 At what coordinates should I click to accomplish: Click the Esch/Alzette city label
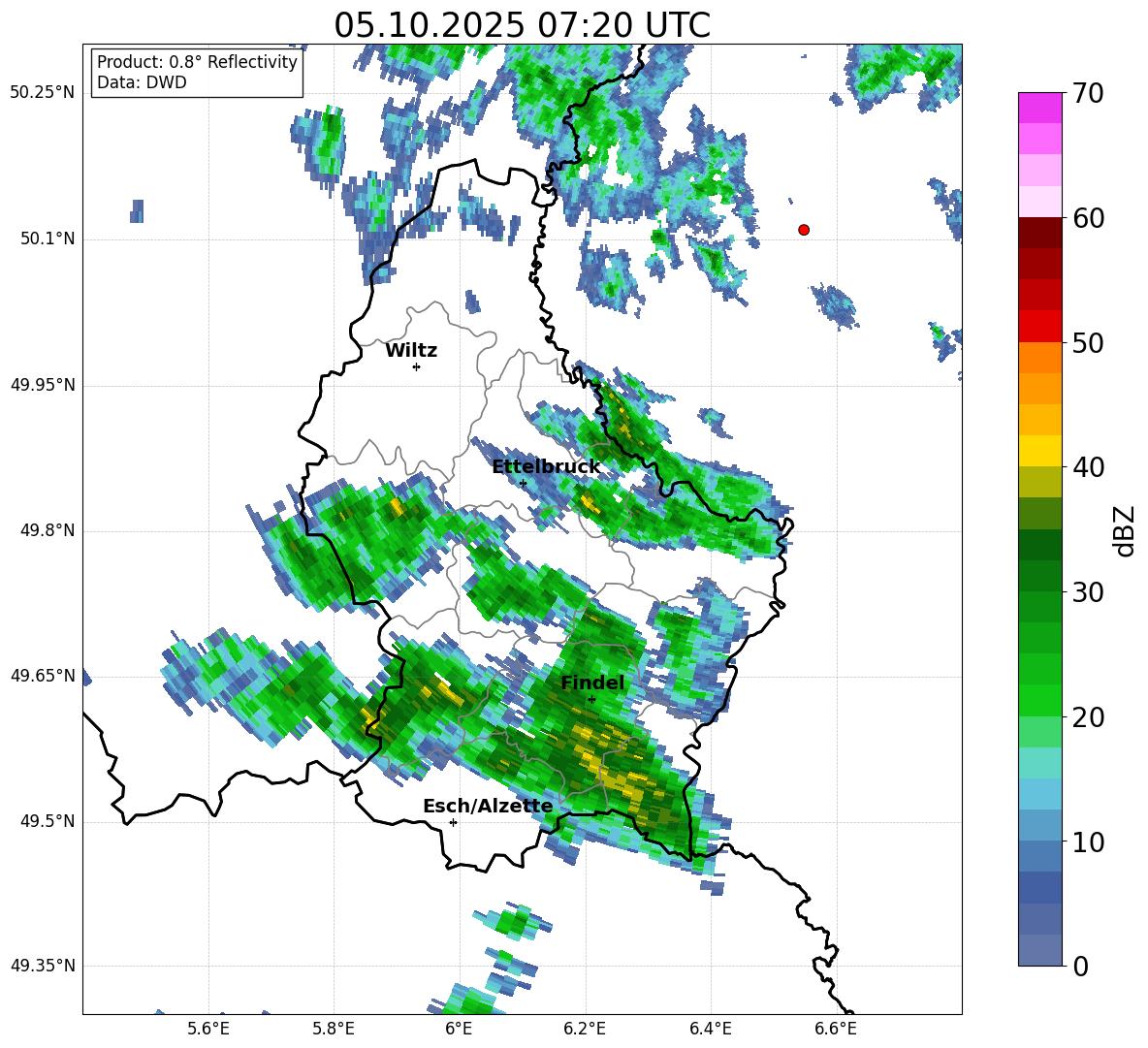click(x=488, y=806)
